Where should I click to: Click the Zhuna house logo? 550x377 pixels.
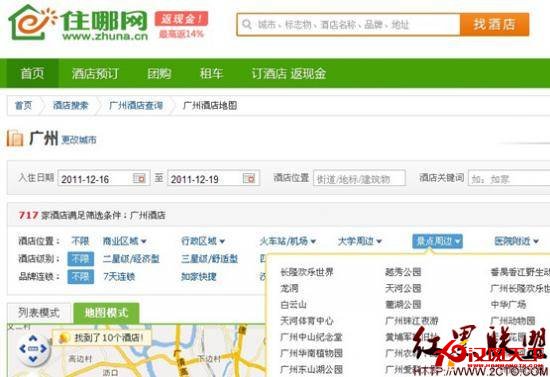pos(33,22)
